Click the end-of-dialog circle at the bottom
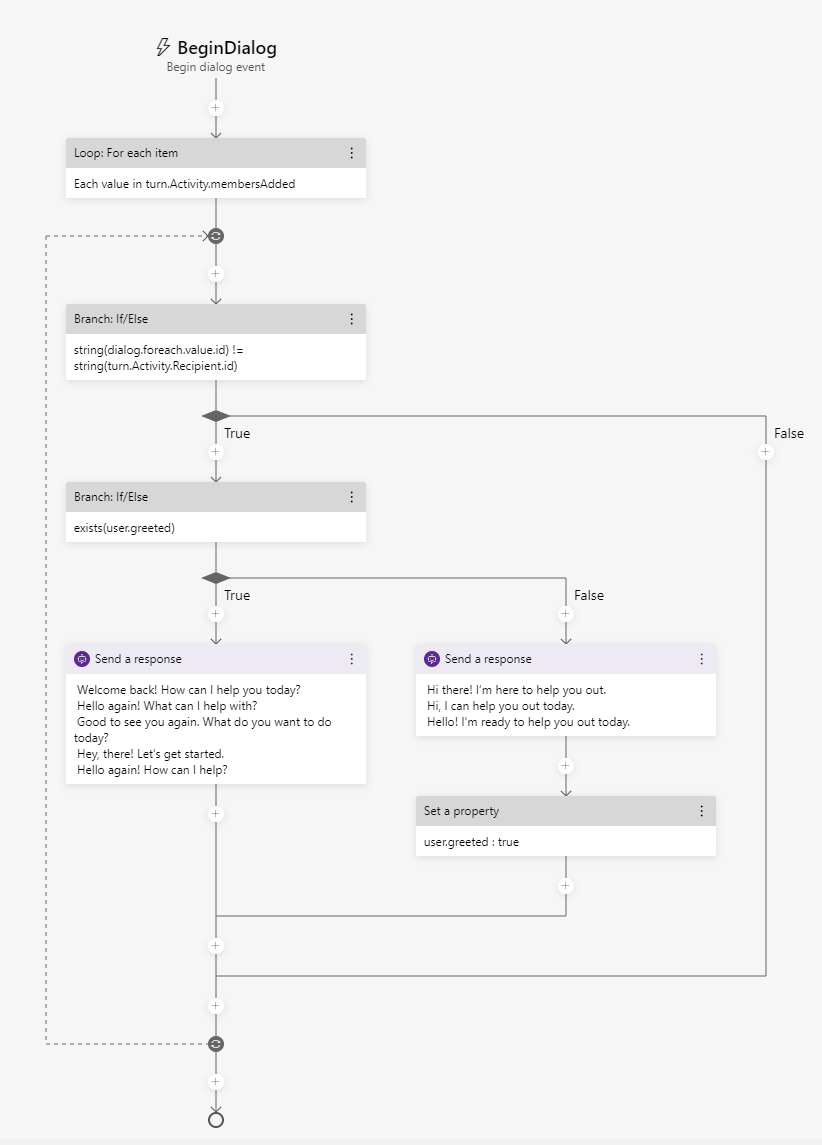 (x=215, y=1119)
